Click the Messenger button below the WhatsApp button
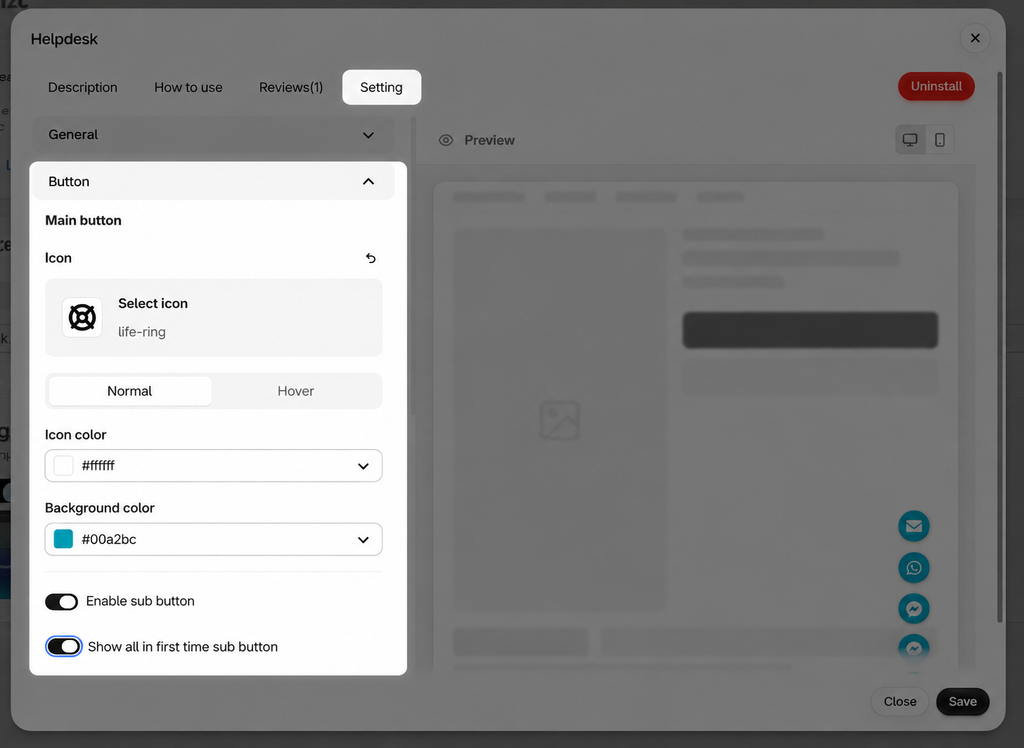The height and width of the screenshot is (748, 1024). click(914, 609)
